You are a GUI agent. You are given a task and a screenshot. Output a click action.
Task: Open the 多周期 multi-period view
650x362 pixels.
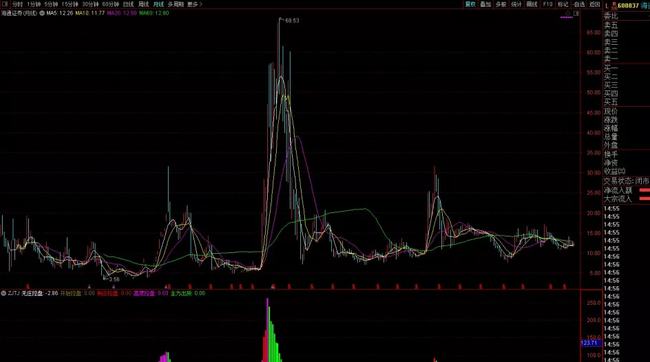(x=176, y=4)
